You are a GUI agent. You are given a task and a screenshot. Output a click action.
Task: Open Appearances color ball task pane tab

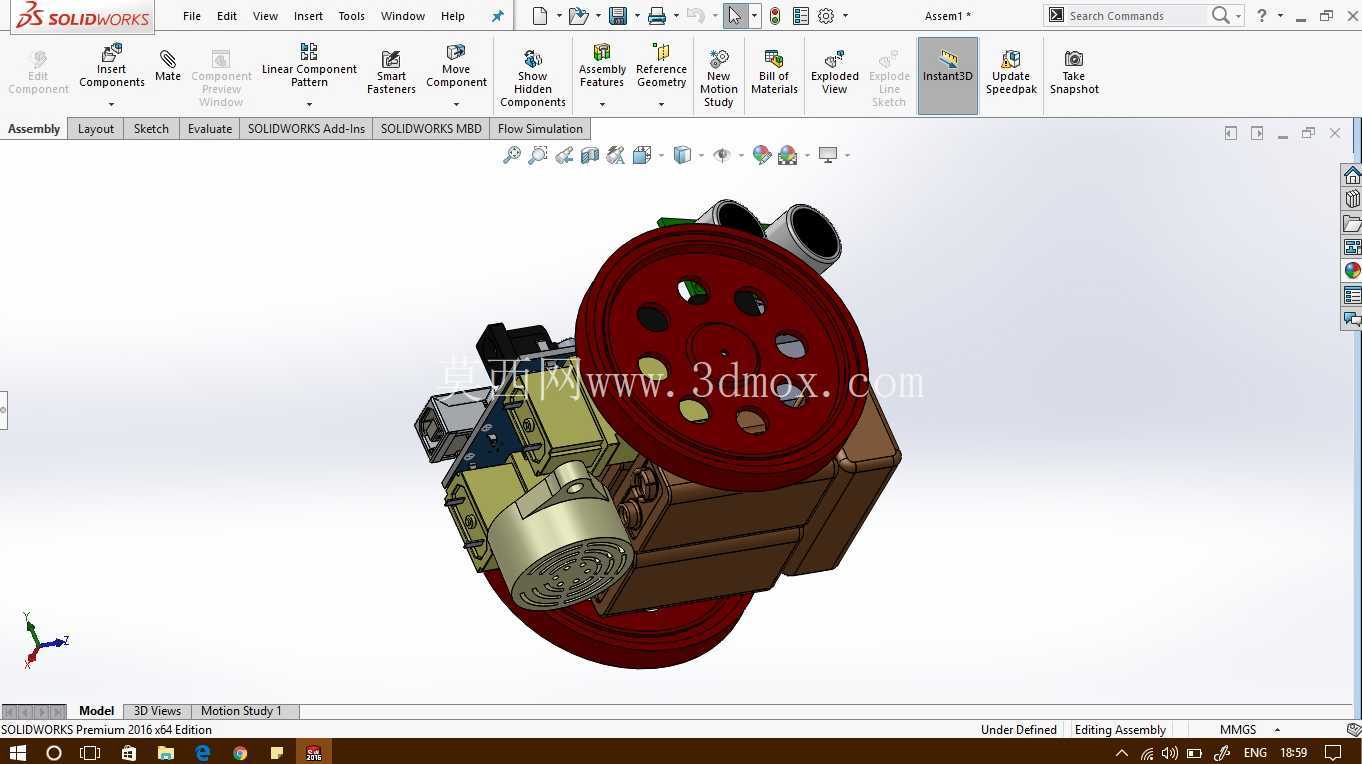[1352, 271]
